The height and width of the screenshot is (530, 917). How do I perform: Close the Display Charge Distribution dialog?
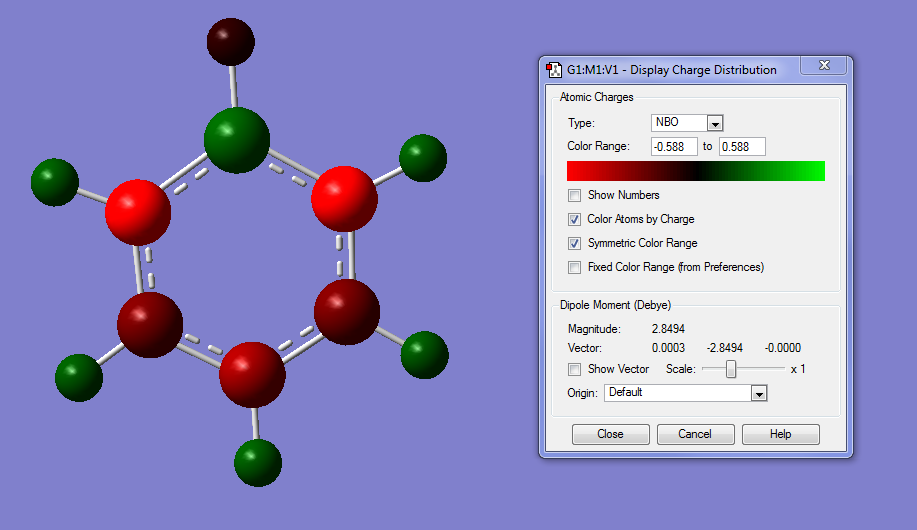[823, 65]
